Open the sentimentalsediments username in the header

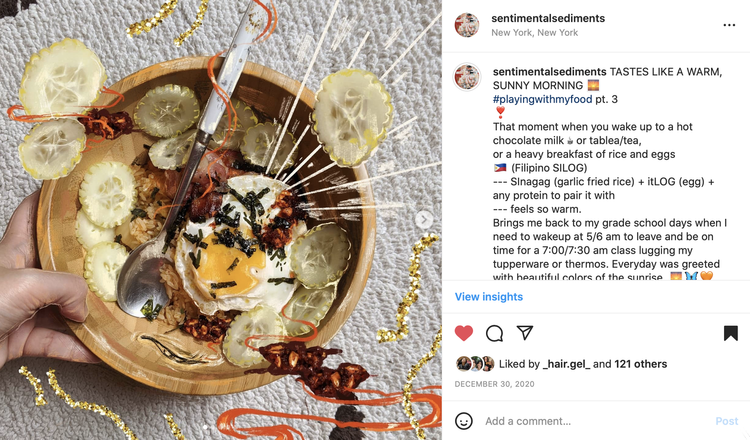pos(548,18)
